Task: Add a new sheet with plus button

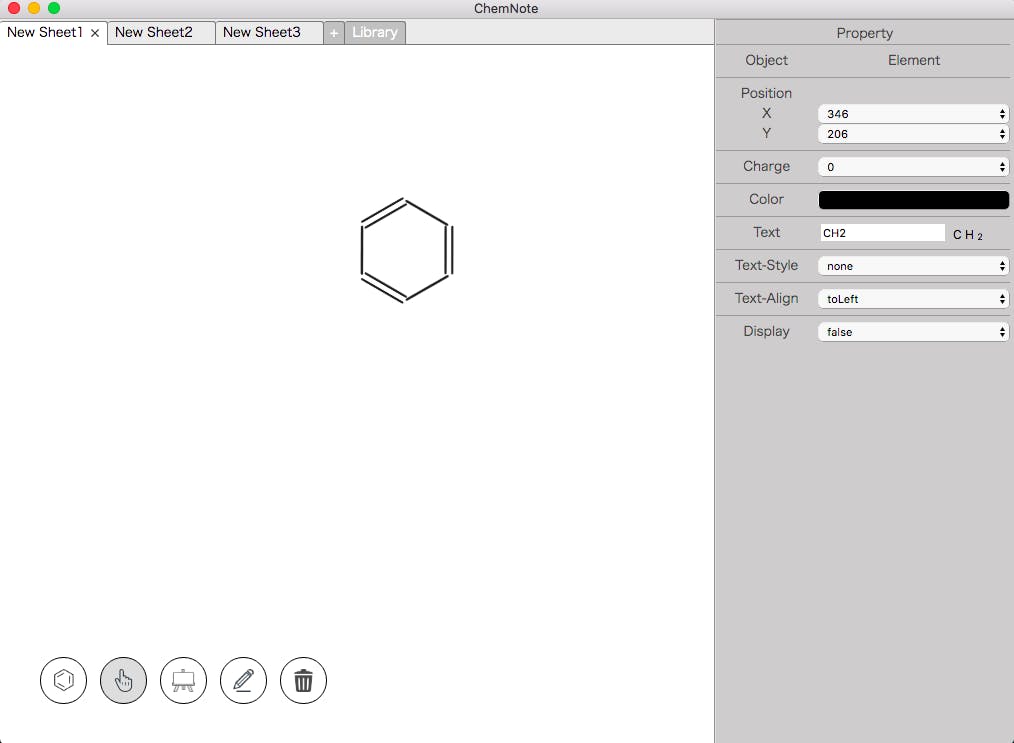Action: click(x=334, y=33)
